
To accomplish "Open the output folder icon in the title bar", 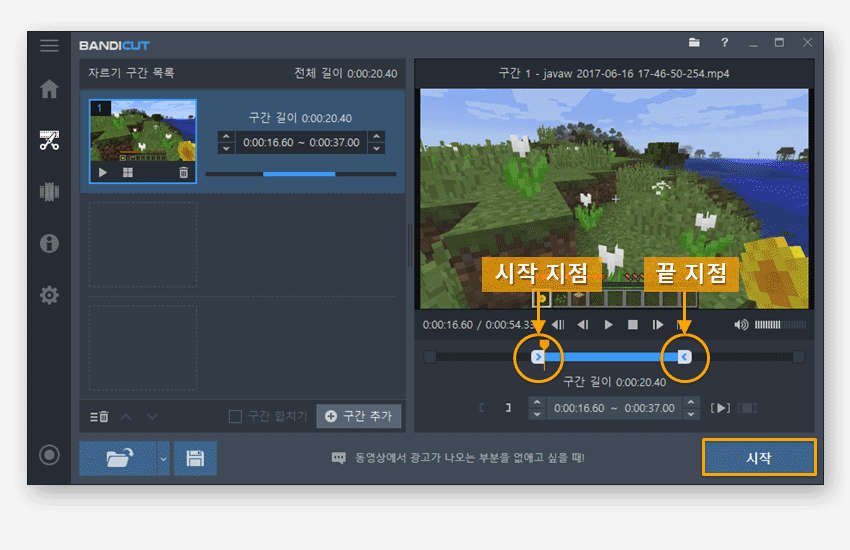I will coord(694,42).
